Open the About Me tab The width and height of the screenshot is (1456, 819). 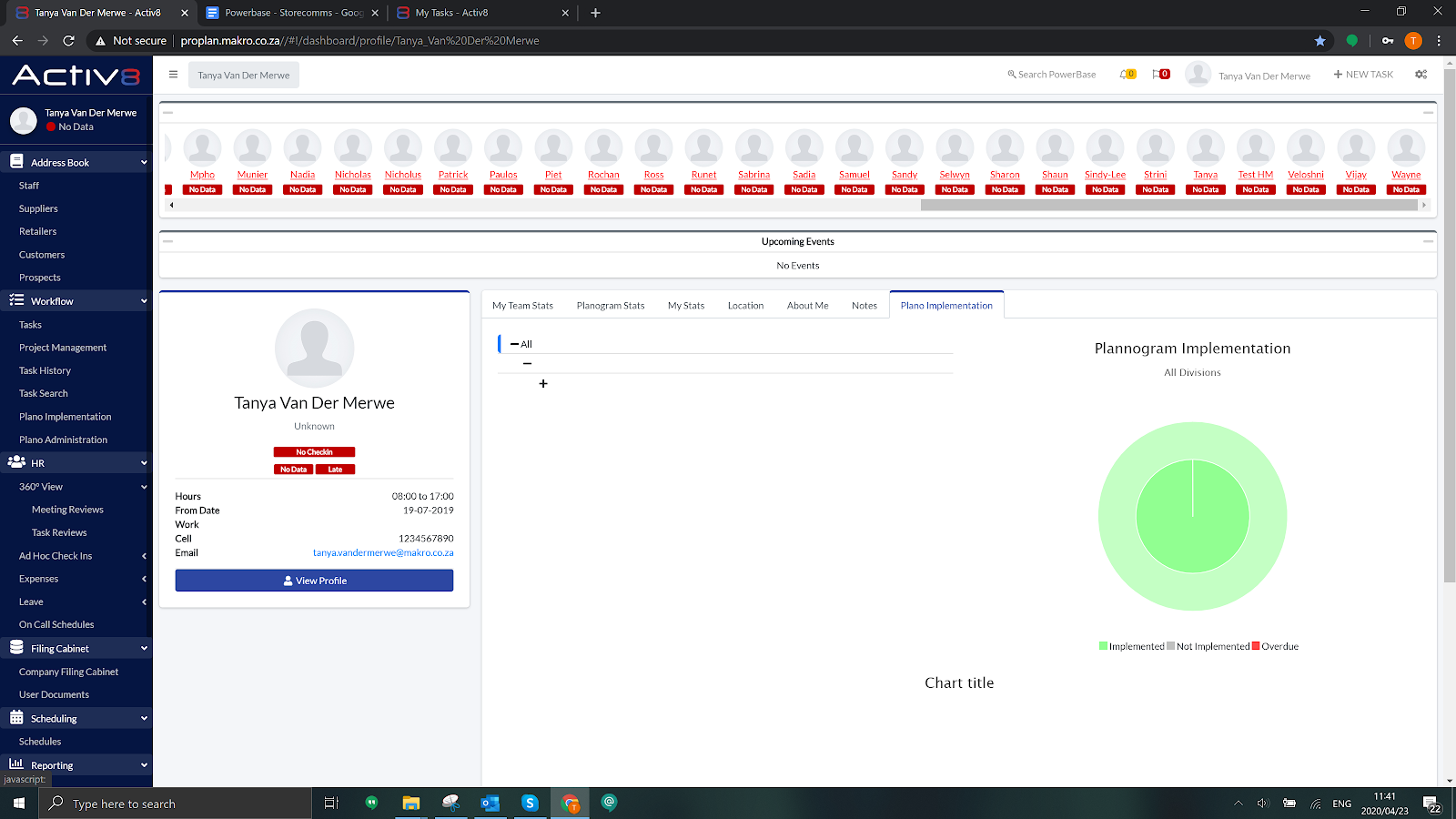click(808, 306)
